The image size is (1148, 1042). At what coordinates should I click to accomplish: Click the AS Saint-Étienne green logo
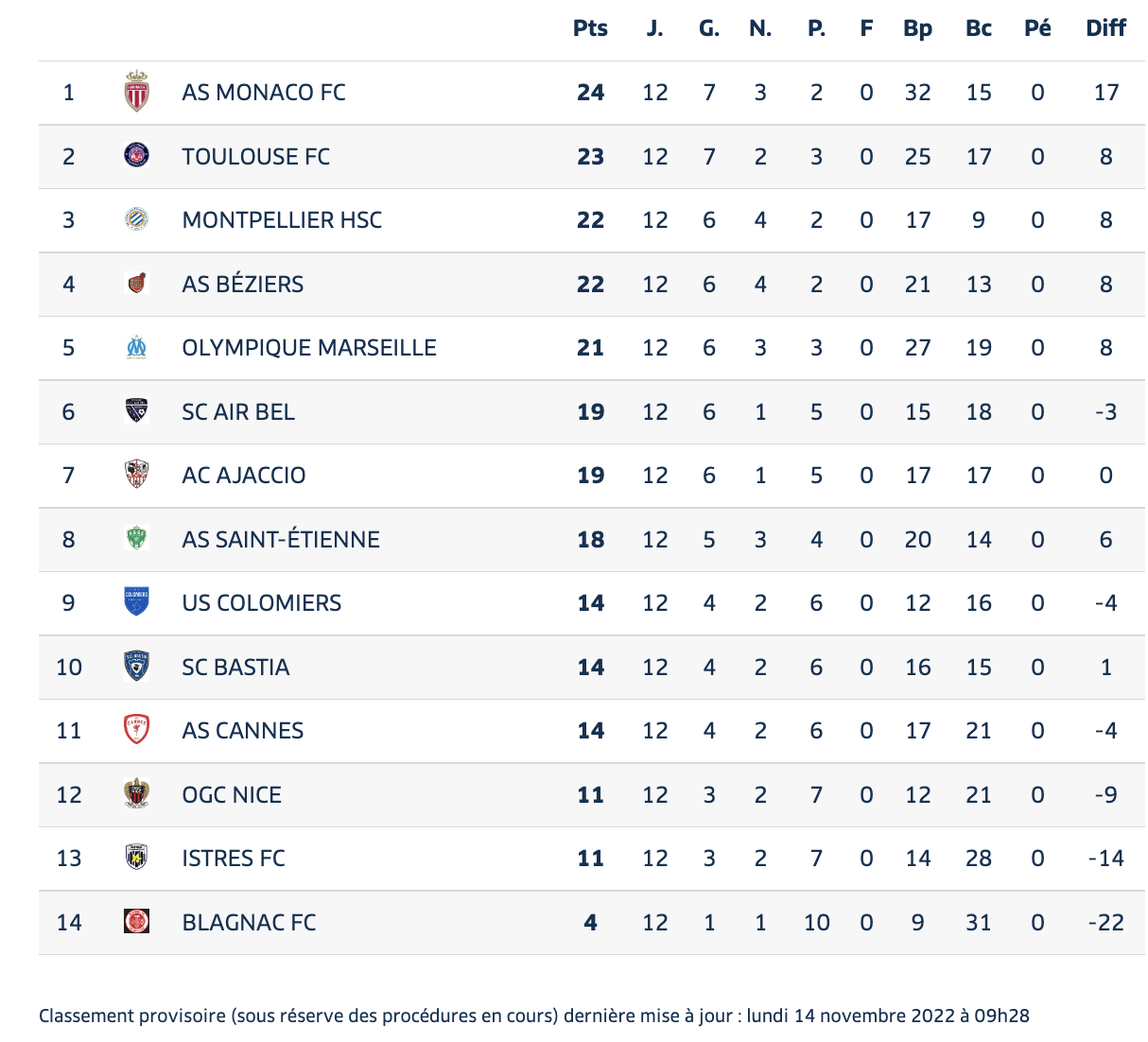click(137, 539)
